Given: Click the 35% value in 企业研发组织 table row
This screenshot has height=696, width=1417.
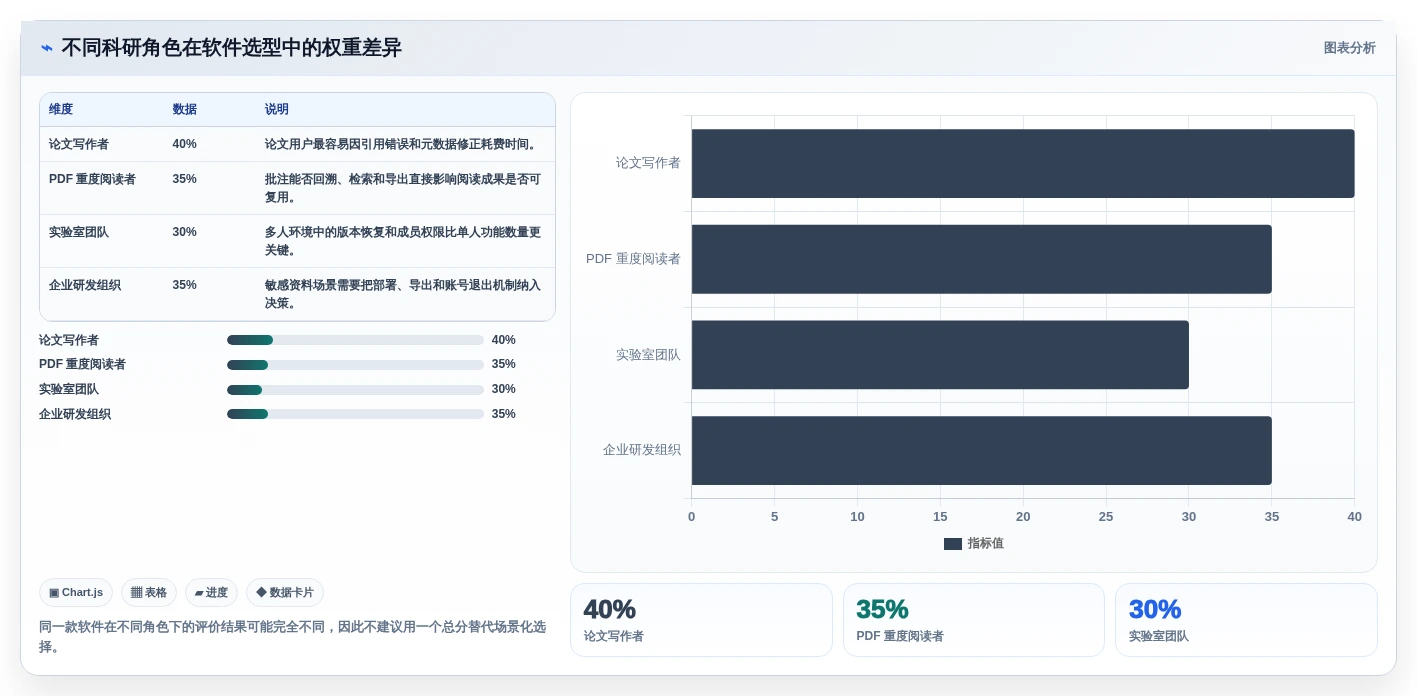Looking at the screenshot, I should (x=184, y=285).
